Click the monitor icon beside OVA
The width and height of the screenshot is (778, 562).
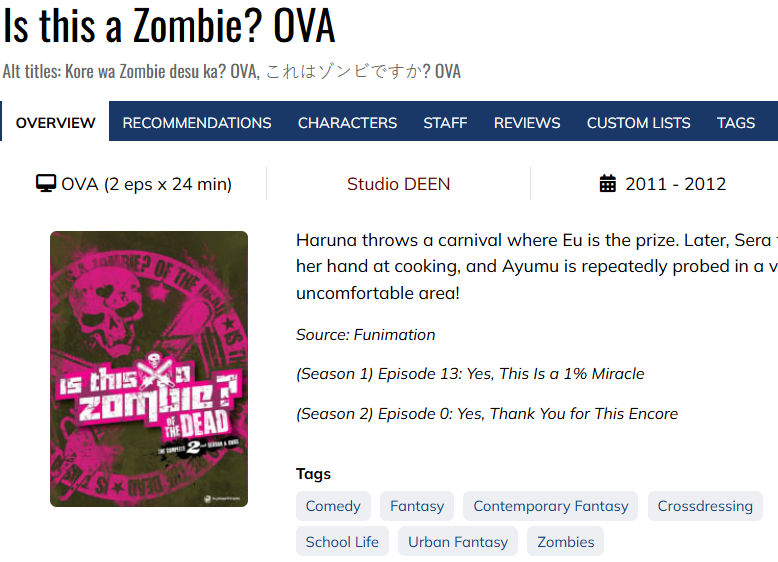(x=46, y=184)
